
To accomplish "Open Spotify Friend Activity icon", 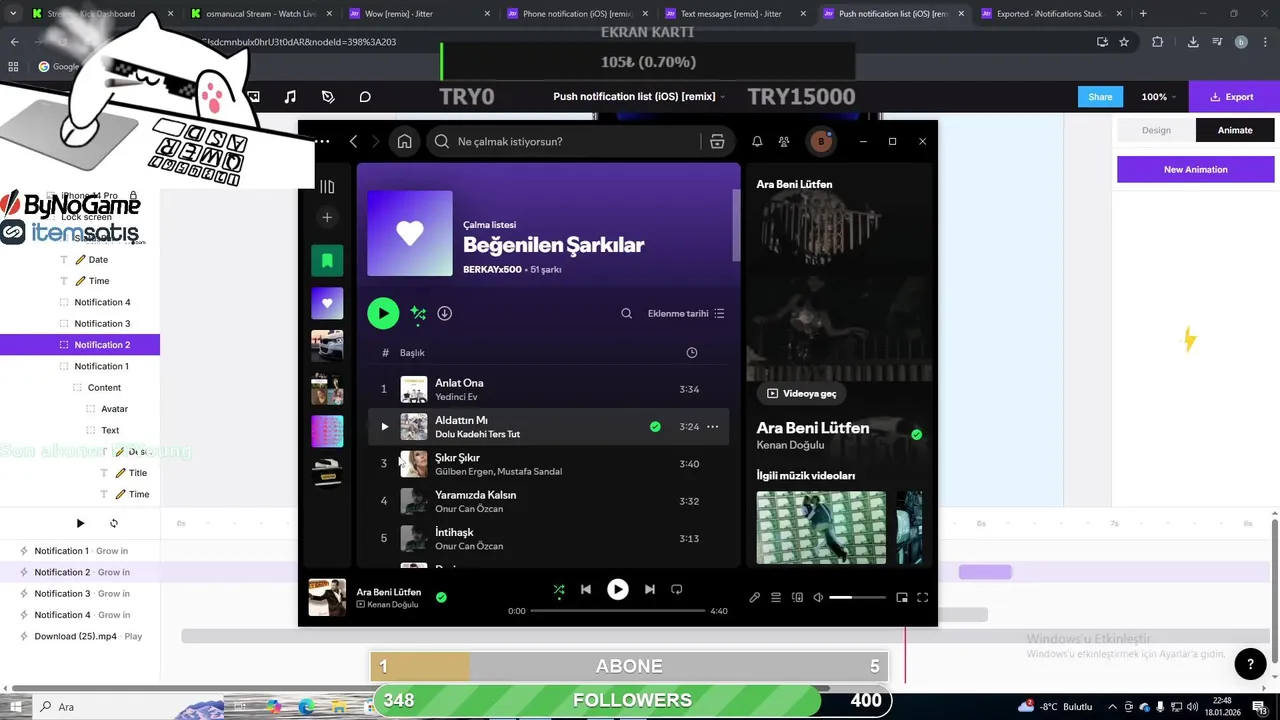I will click(784, 142).
